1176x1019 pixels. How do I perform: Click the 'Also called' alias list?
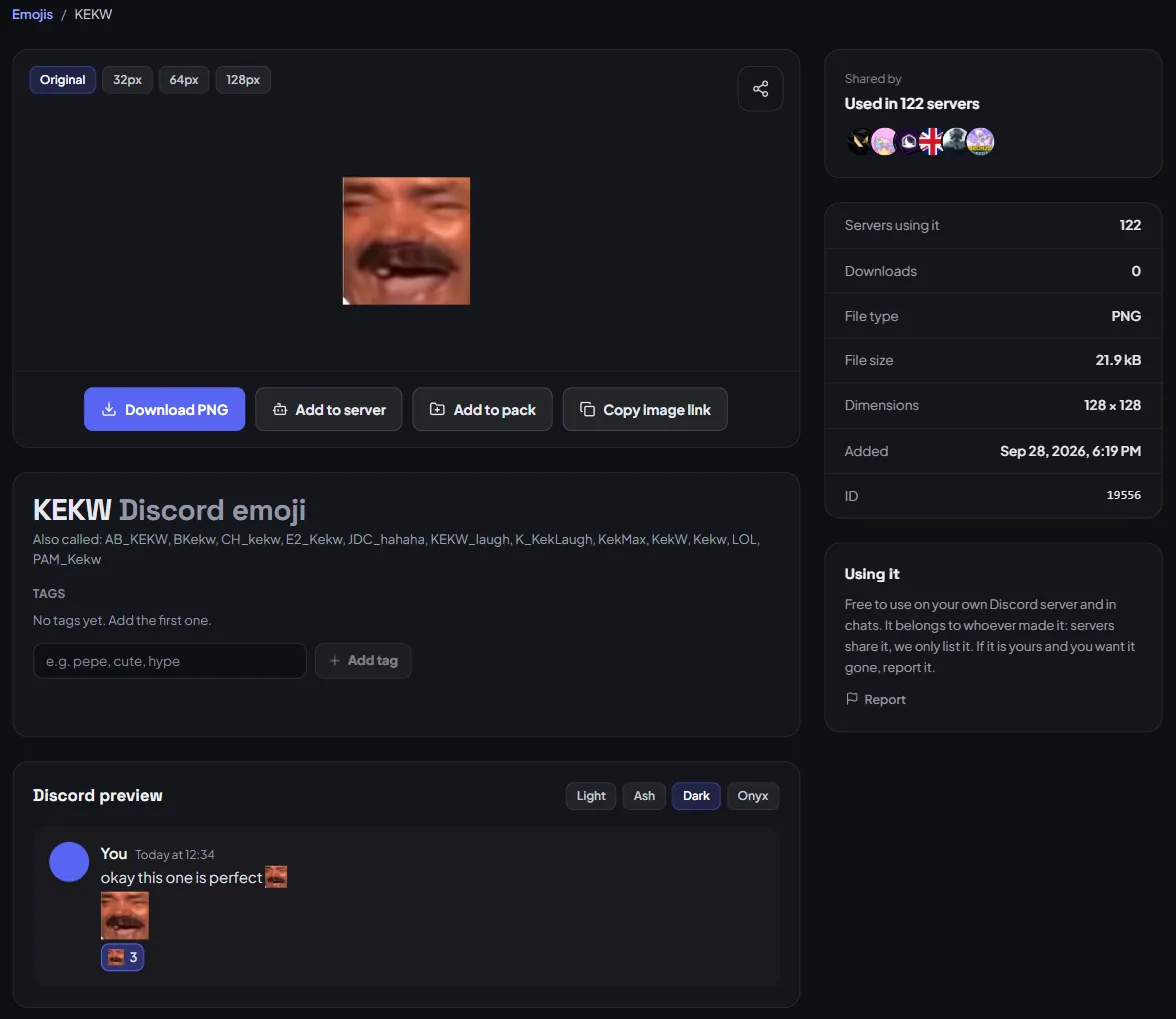point(397,549)
